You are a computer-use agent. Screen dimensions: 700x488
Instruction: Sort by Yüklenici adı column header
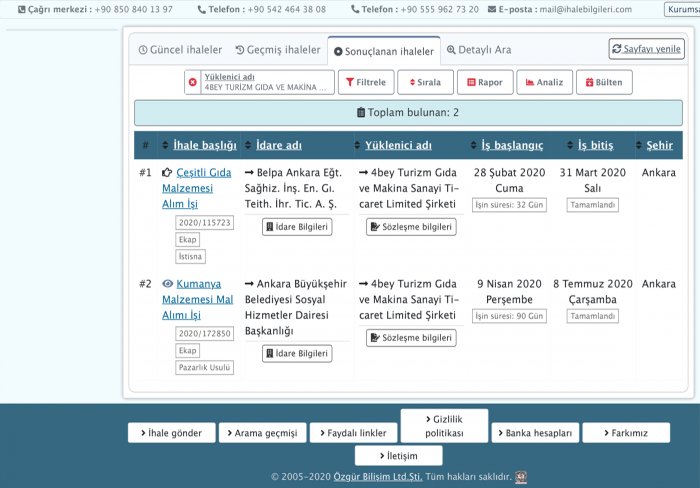pos(398,145)
